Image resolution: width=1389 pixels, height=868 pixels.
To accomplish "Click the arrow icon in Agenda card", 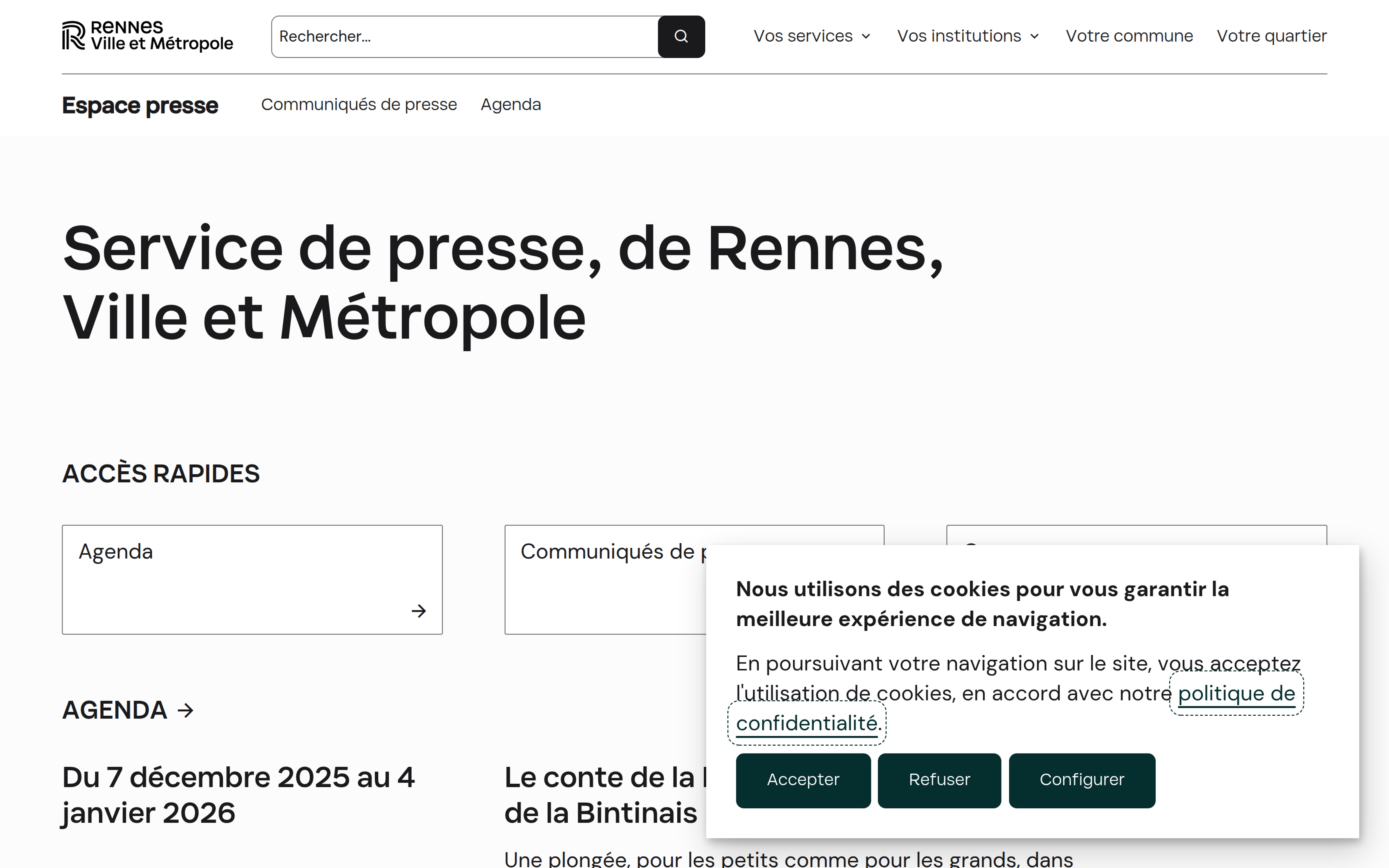I will click(418, 611).
